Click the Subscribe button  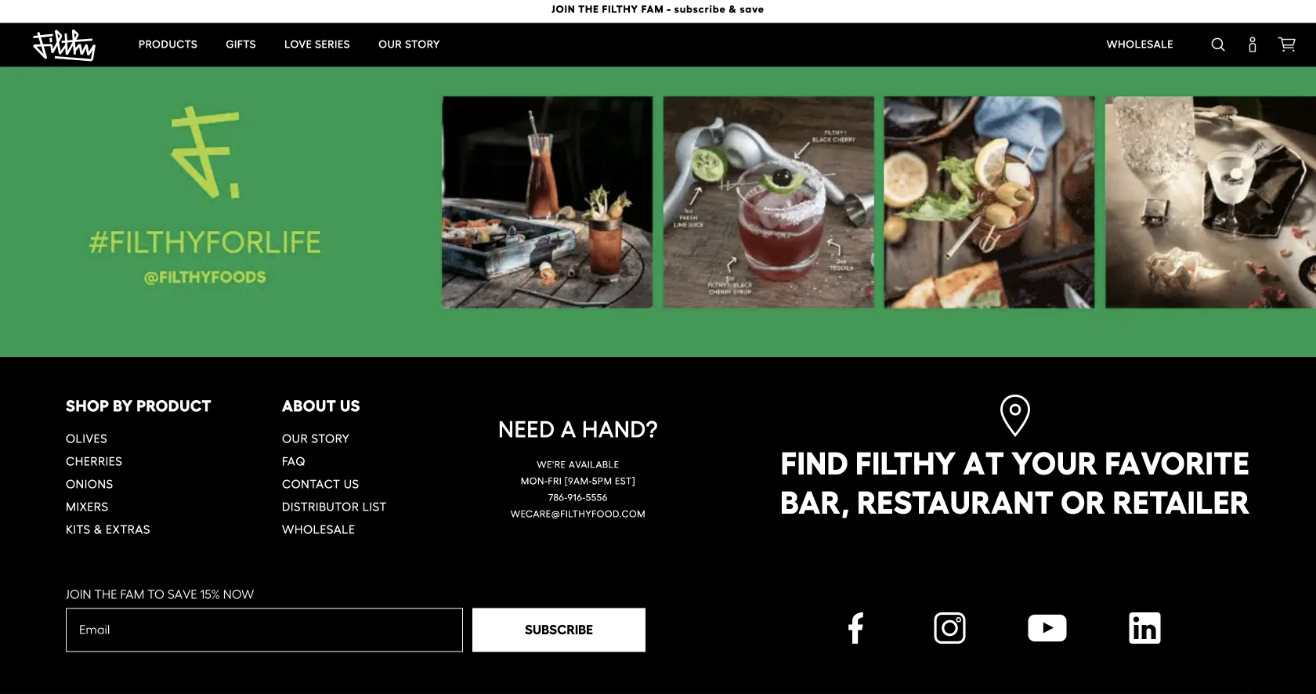pos(559,630)
